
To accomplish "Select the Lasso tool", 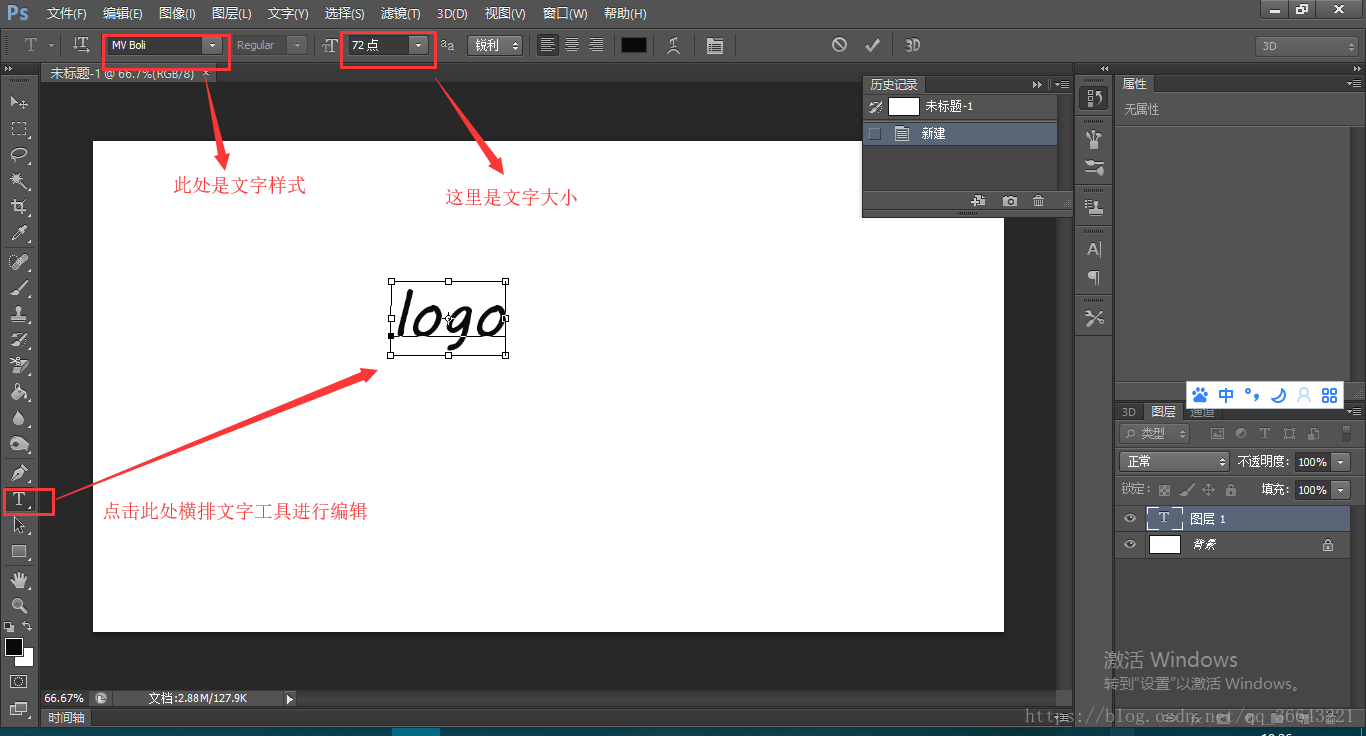I will point(19,154).
